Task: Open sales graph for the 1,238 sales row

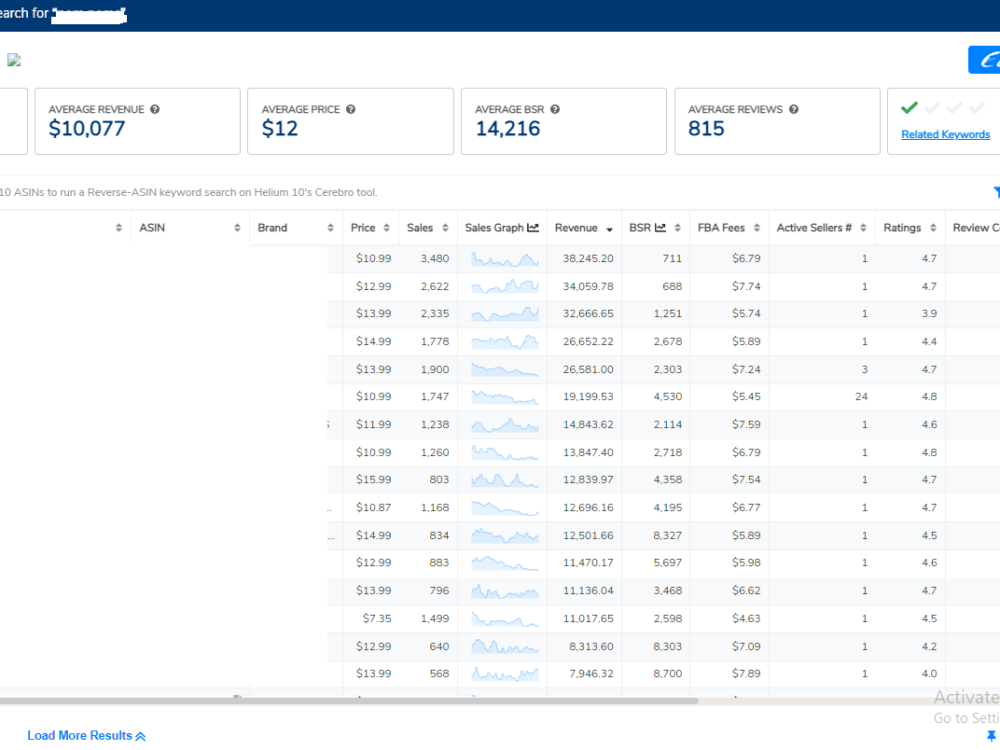Action: 504,425
